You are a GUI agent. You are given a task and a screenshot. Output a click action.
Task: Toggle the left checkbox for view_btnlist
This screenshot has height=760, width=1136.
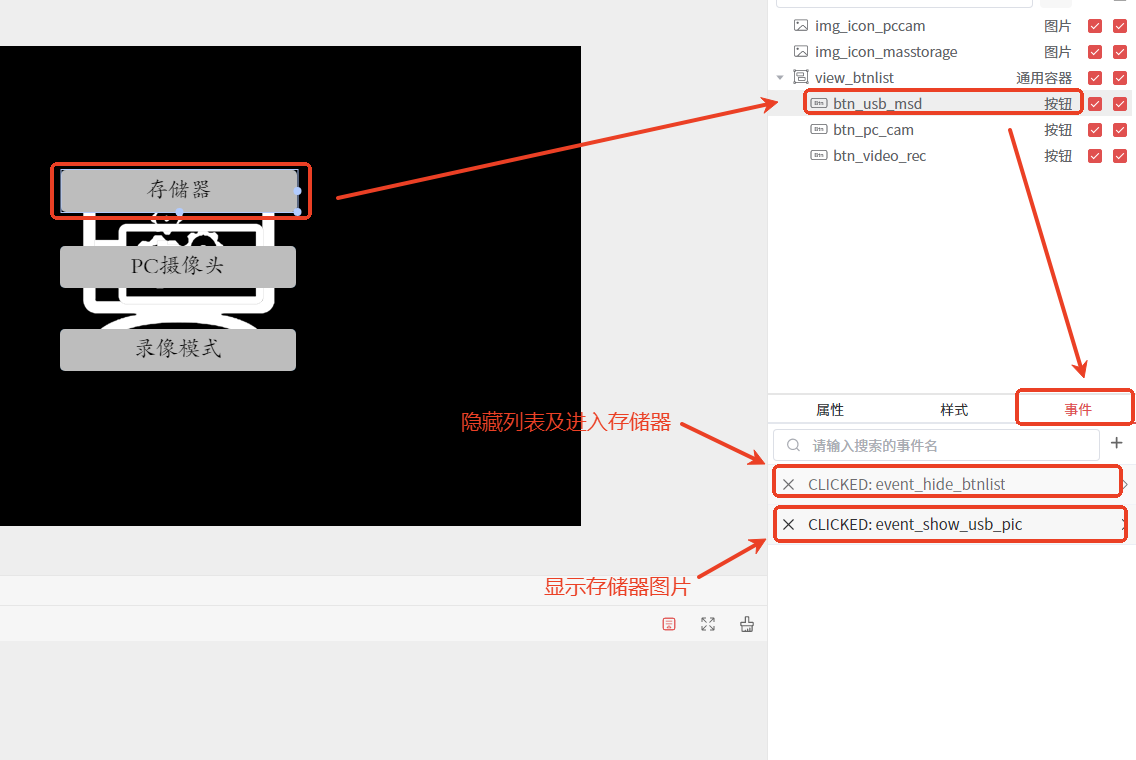(x=1095, y=78)
